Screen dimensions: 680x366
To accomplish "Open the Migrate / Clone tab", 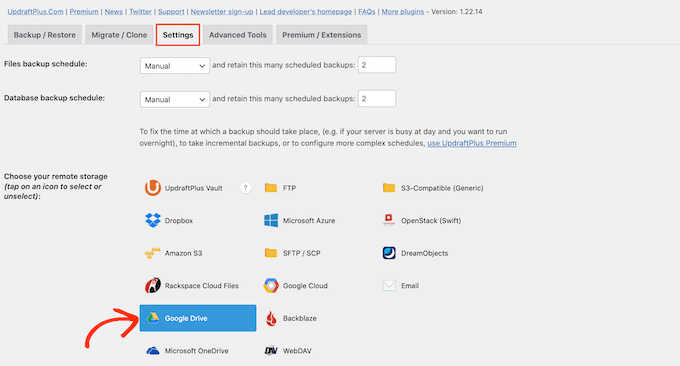I will point(119,35).
